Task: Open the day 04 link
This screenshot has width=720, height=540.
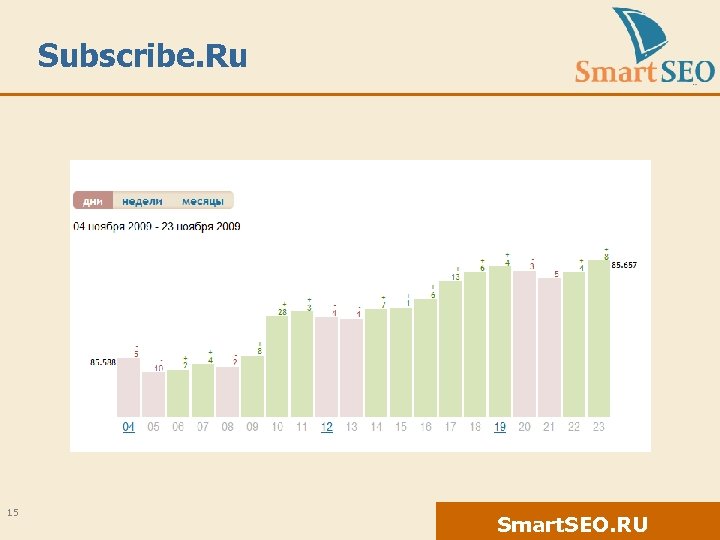Action: point(129,427)
